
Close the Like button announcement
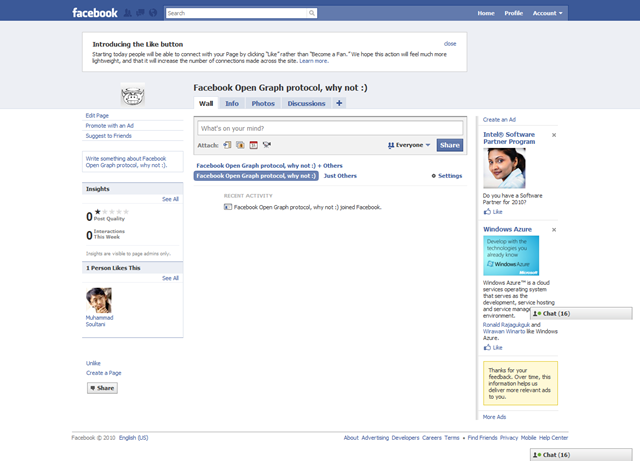(450, 44)
